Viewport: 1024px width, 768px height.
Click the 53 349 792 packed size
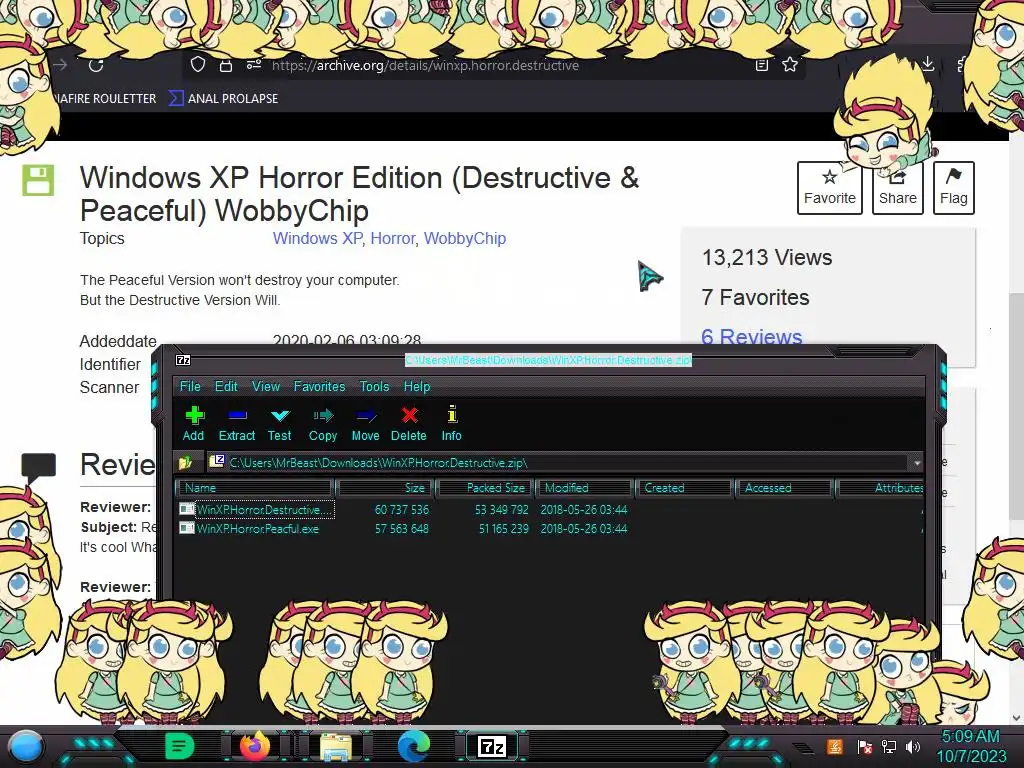[x=501, y=509]
